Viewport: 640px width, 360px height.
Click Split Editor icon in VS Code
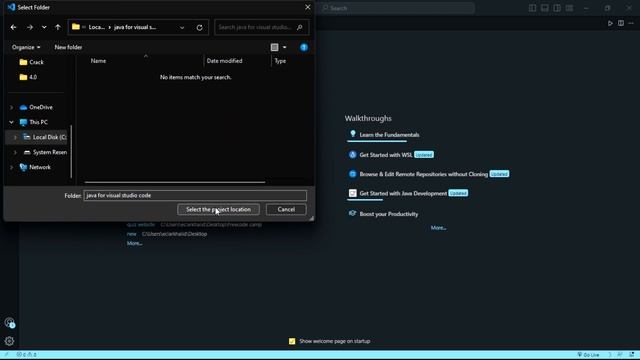coord(620,23)
